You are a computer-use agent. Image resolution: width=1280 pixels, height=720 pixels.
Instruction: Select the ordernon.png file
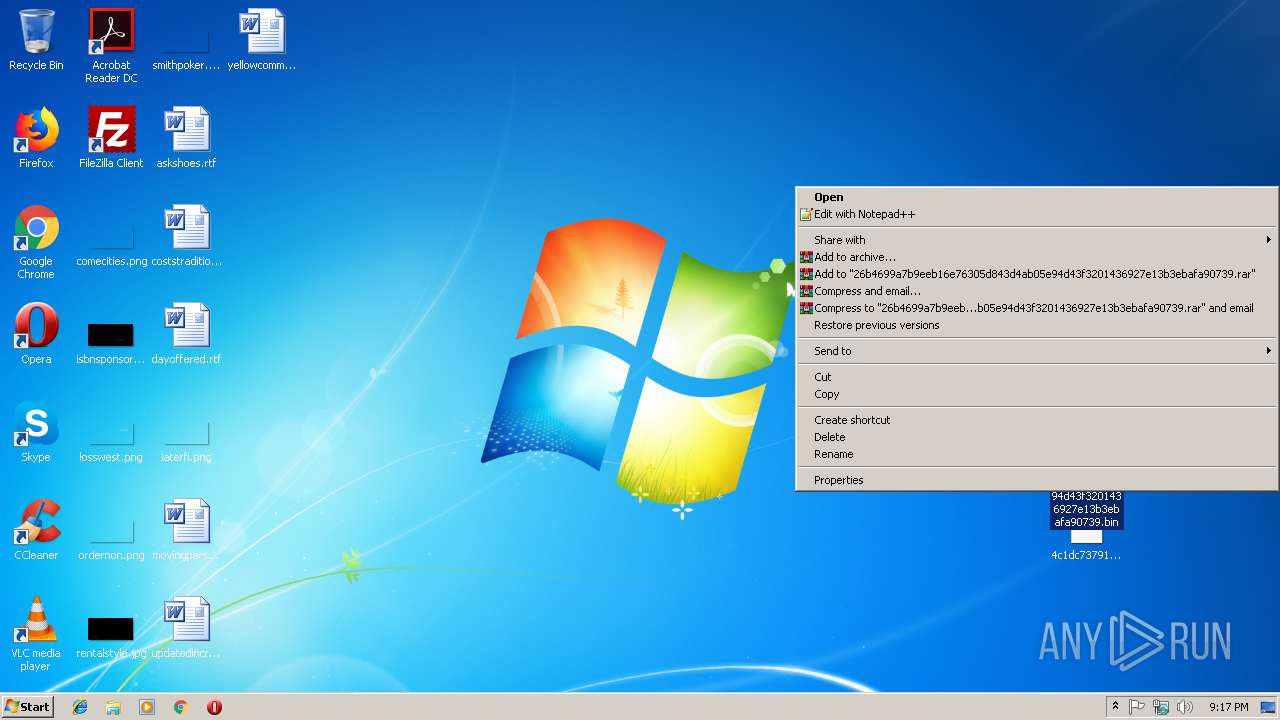[111, 539]
